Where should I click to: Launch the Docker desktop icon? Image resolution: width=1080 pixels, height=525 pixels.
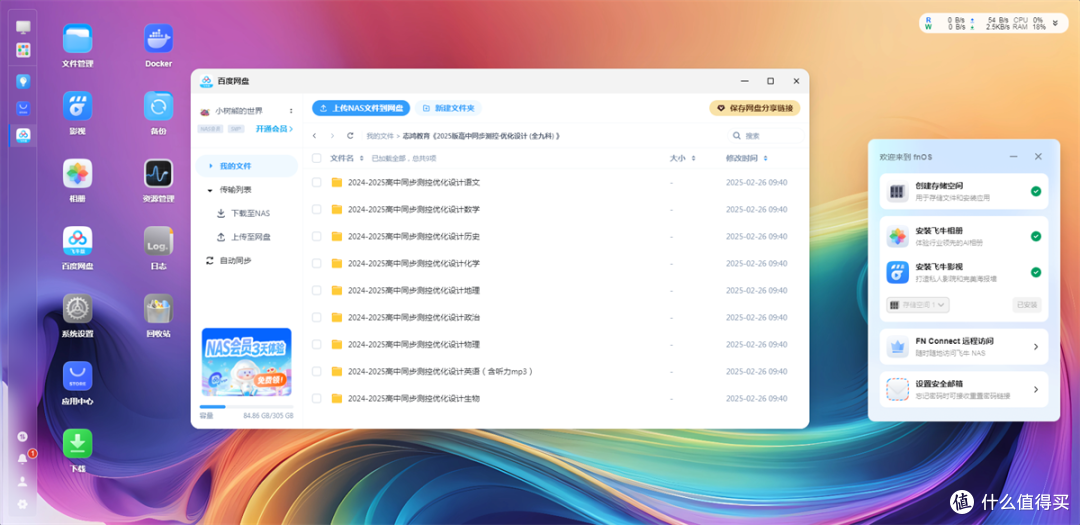point(158,39)
